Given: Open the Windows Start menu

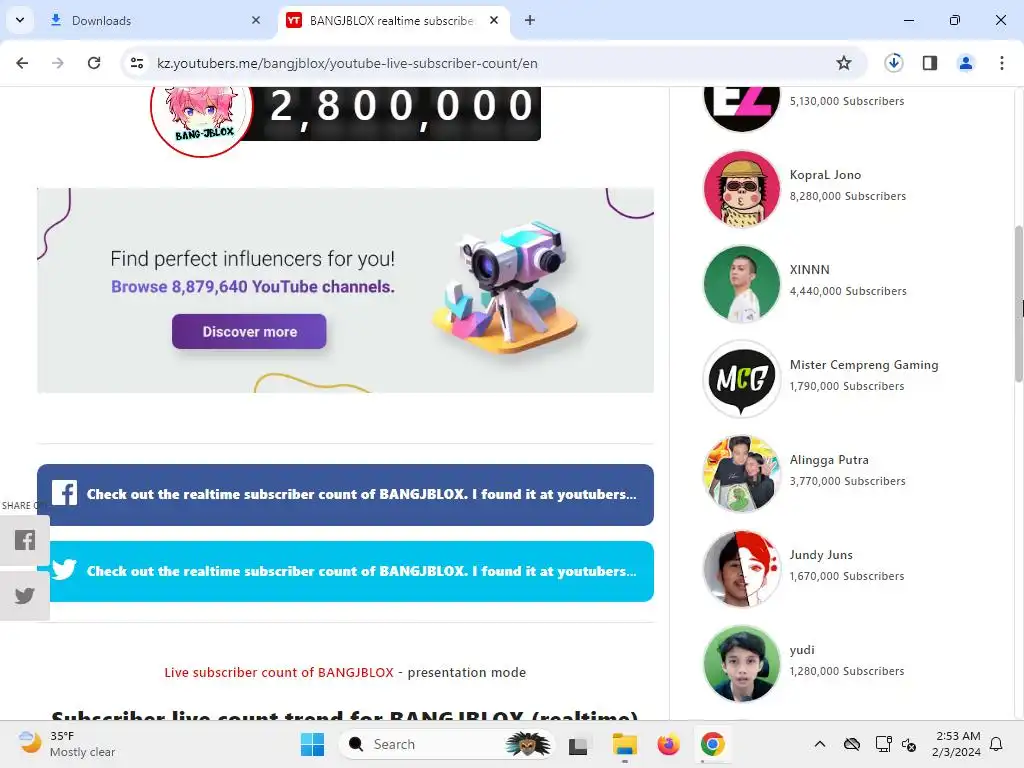Looking at the screenshot, I should click(x=312, y=744).
